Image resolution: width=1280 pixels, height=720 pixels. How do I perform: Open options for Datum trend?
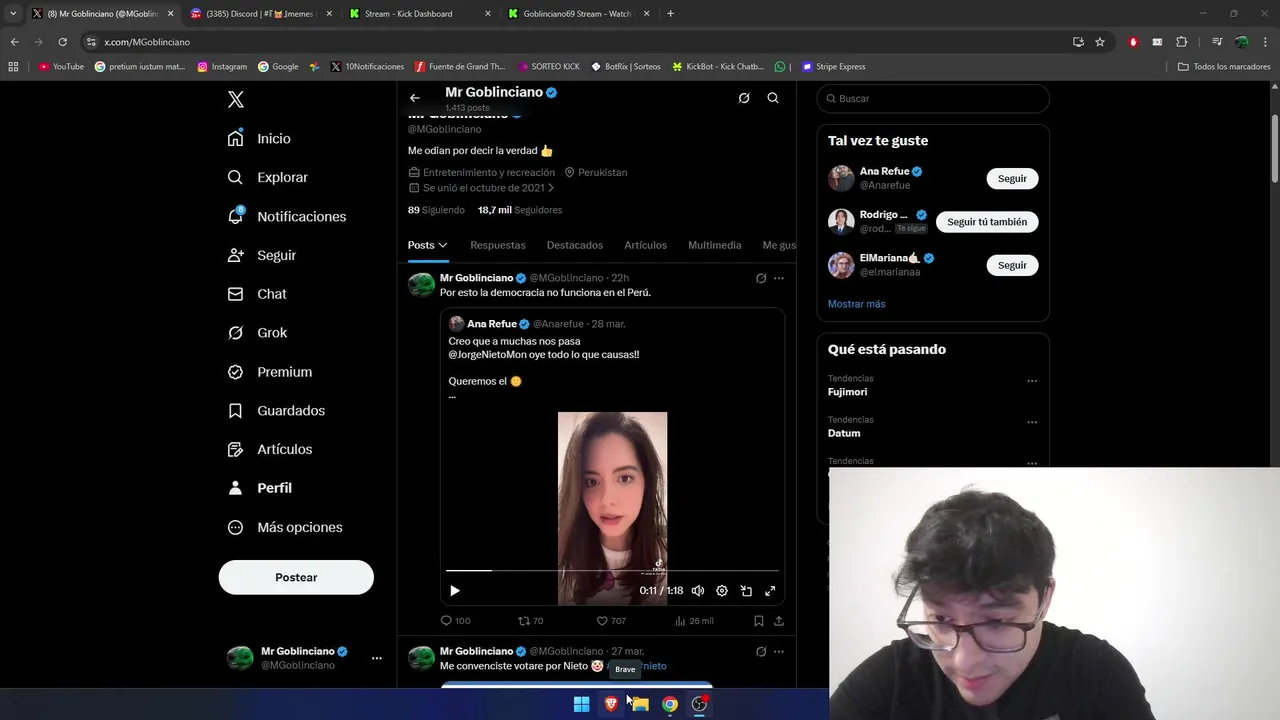pyautogui.click(x=1032, y=422)
